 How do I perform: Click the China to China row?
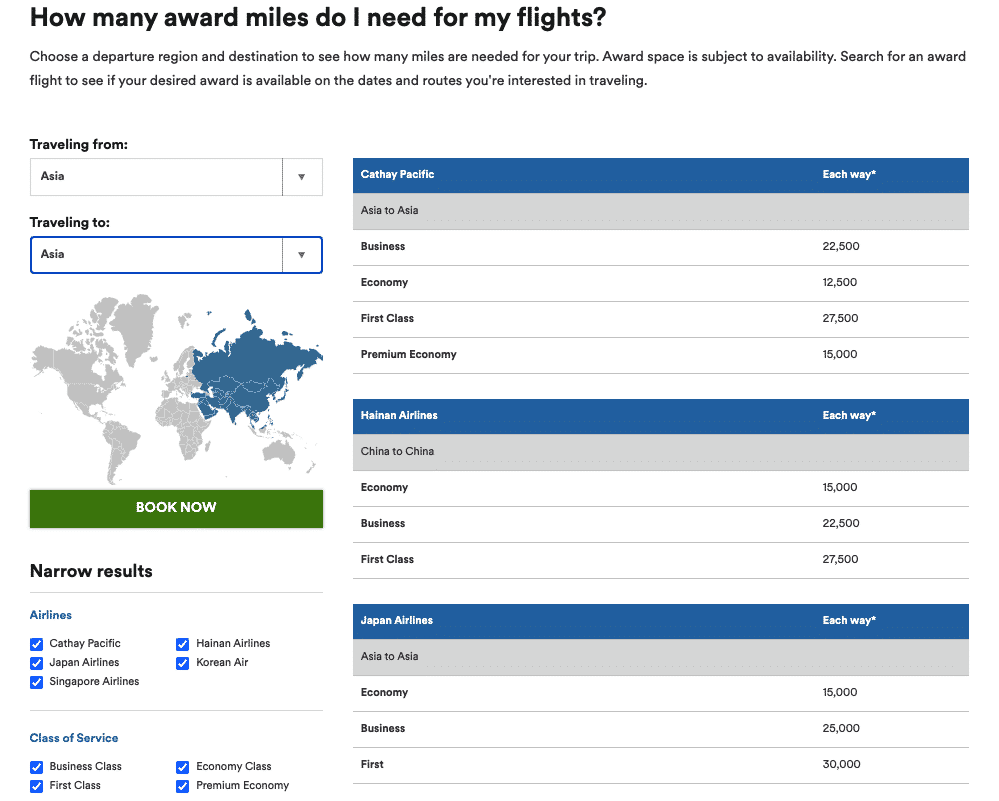pos(661,452)
